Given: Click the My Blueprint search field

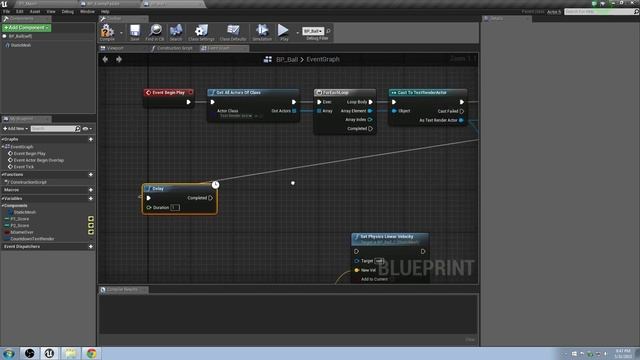Looking at the screenshot, I should pos(53,129).
